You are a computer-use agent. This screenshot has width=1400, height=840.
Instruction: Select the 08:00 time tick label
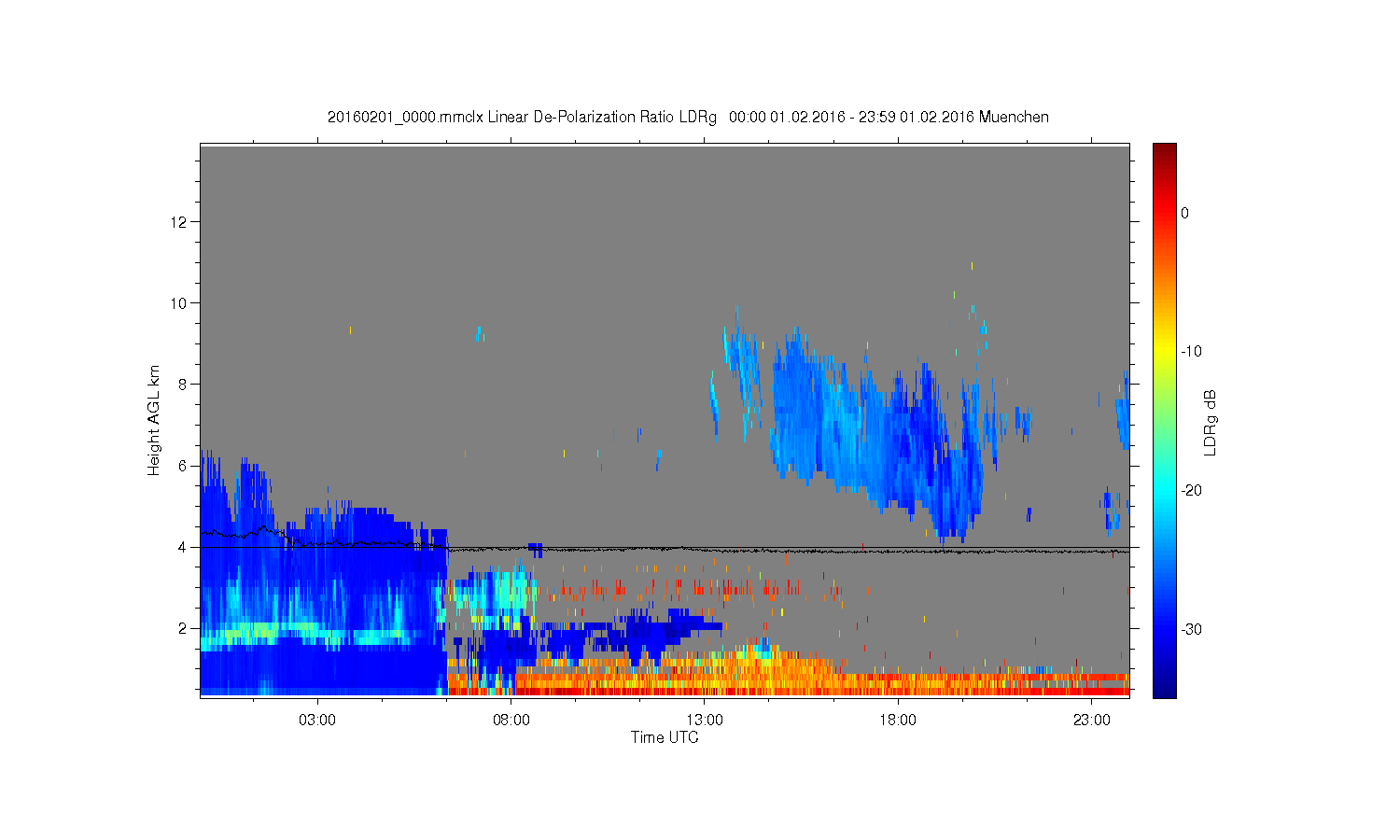(x=511, y=721)
